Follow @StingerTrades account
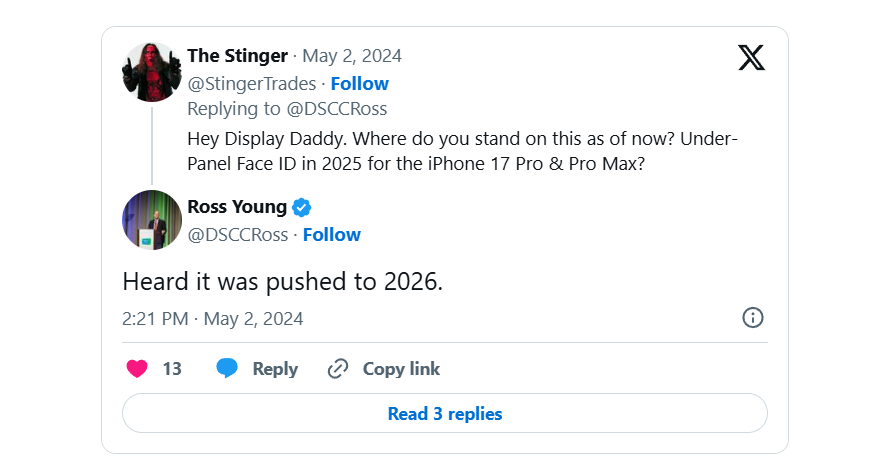 tap(360, 84)
